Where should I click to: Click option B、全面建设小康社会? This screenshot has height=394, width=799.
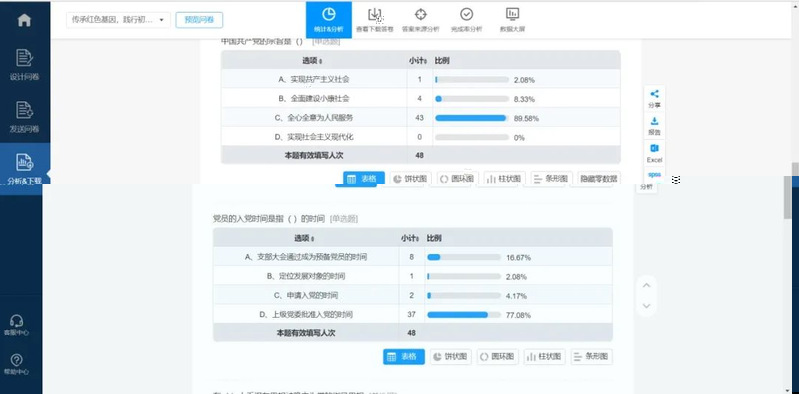coord(314,98)
